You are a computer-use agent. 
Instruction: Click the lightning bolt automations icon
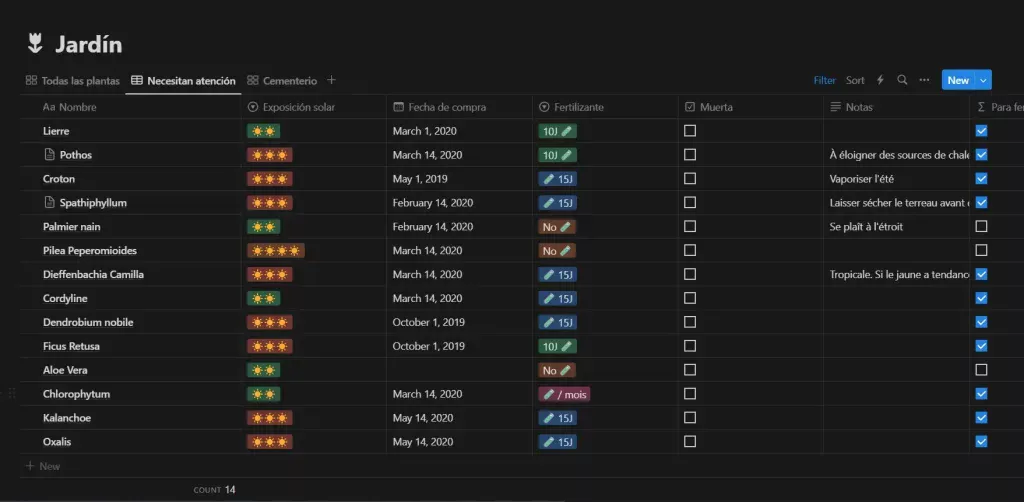click(880, 80)
